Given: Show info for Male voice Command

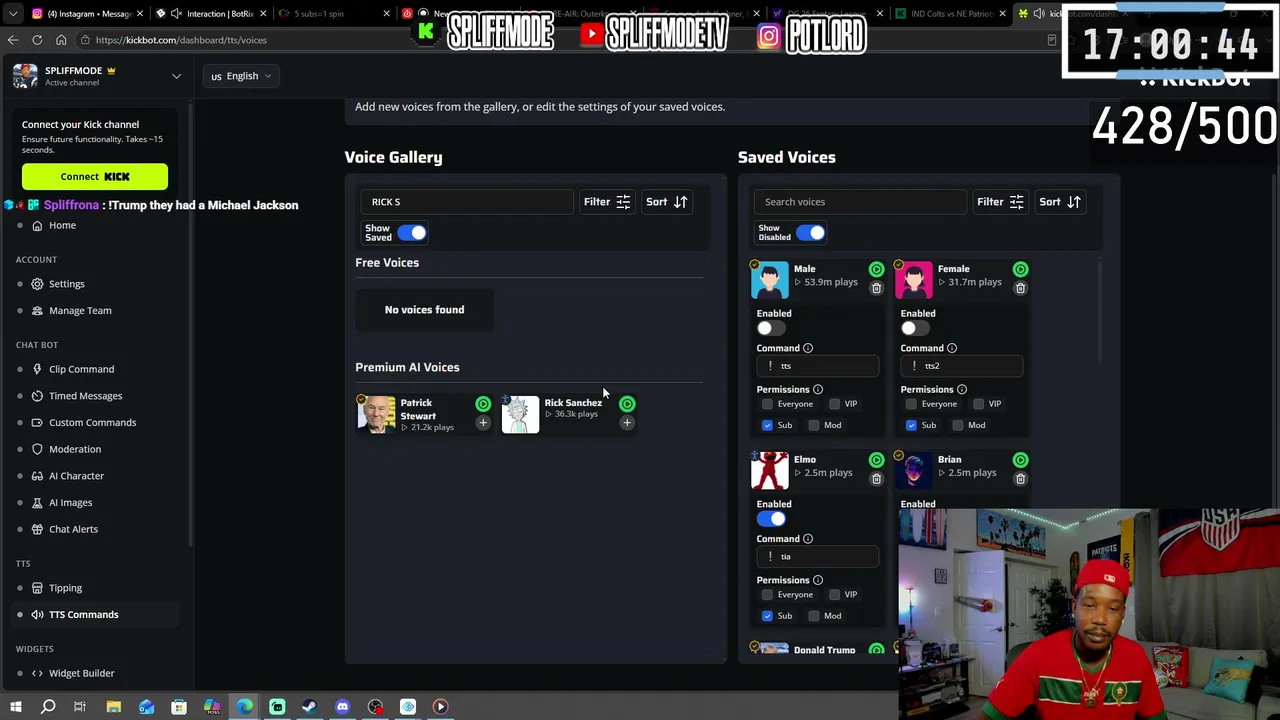Looking at the screenshot, I should 808,348.
